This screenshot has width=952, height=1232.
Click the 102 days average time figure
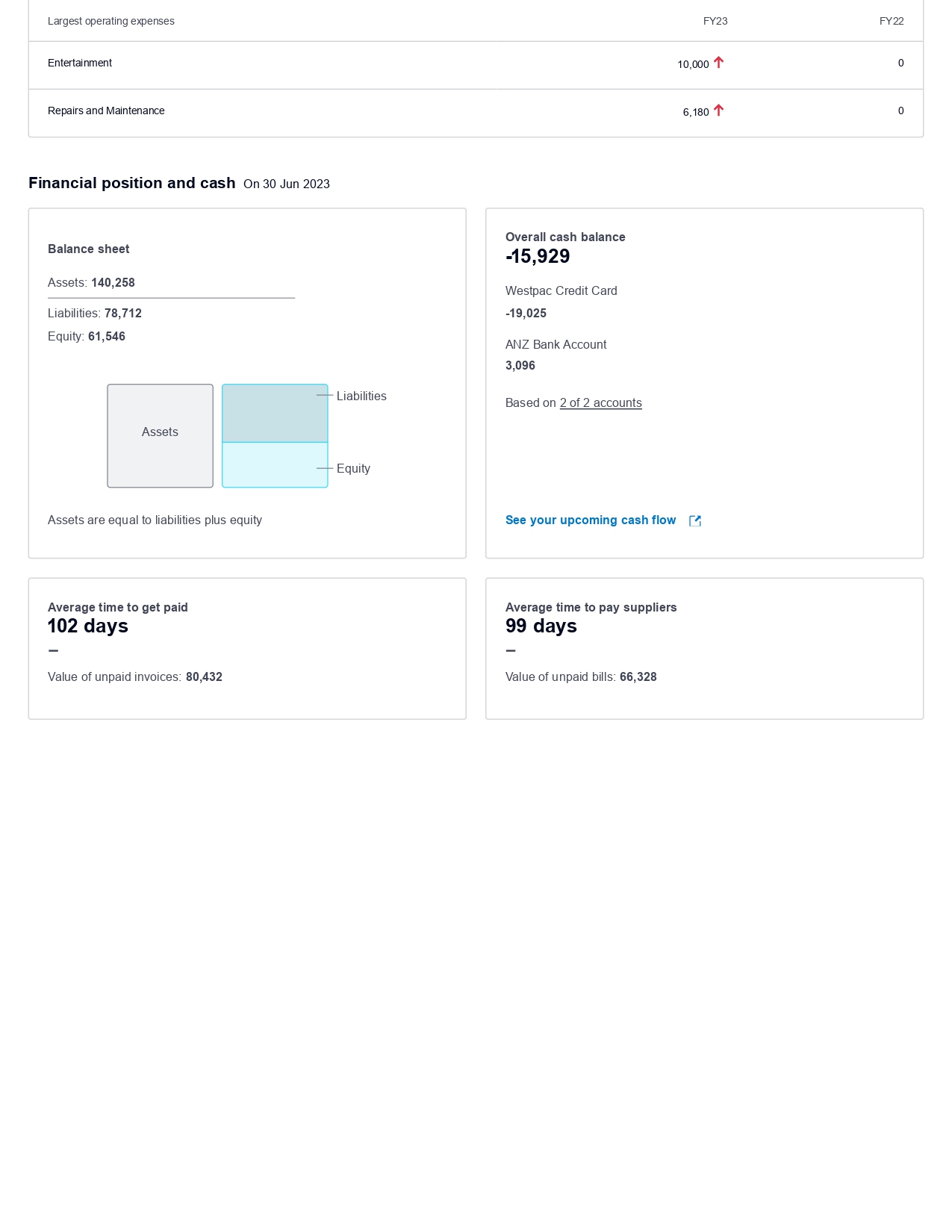coord(88,626)
